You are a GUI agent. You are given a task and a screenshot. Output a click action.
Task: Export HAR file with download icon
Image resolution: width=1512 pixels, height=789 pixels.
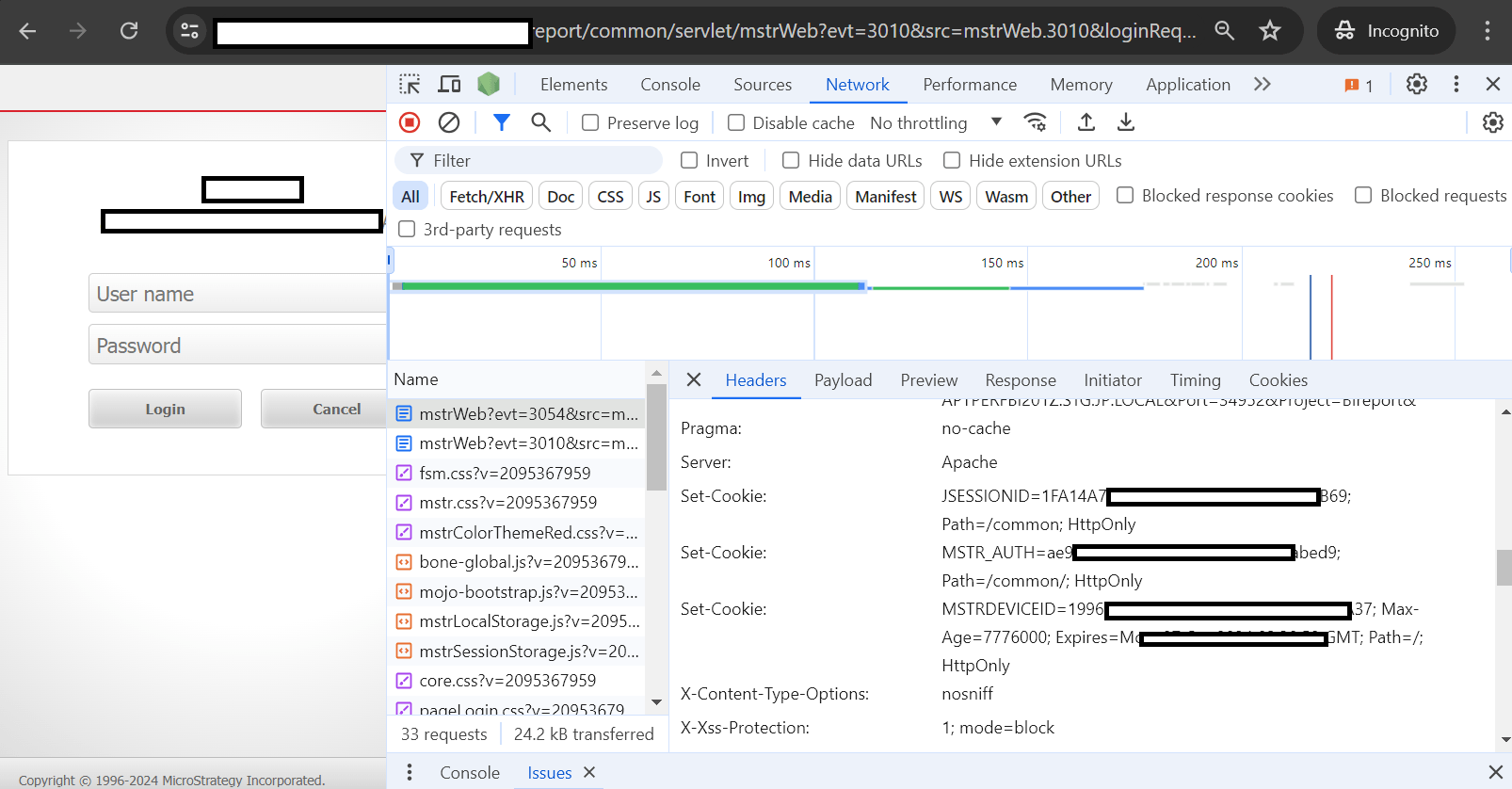pyautogui.click(x=1125, y=122)
